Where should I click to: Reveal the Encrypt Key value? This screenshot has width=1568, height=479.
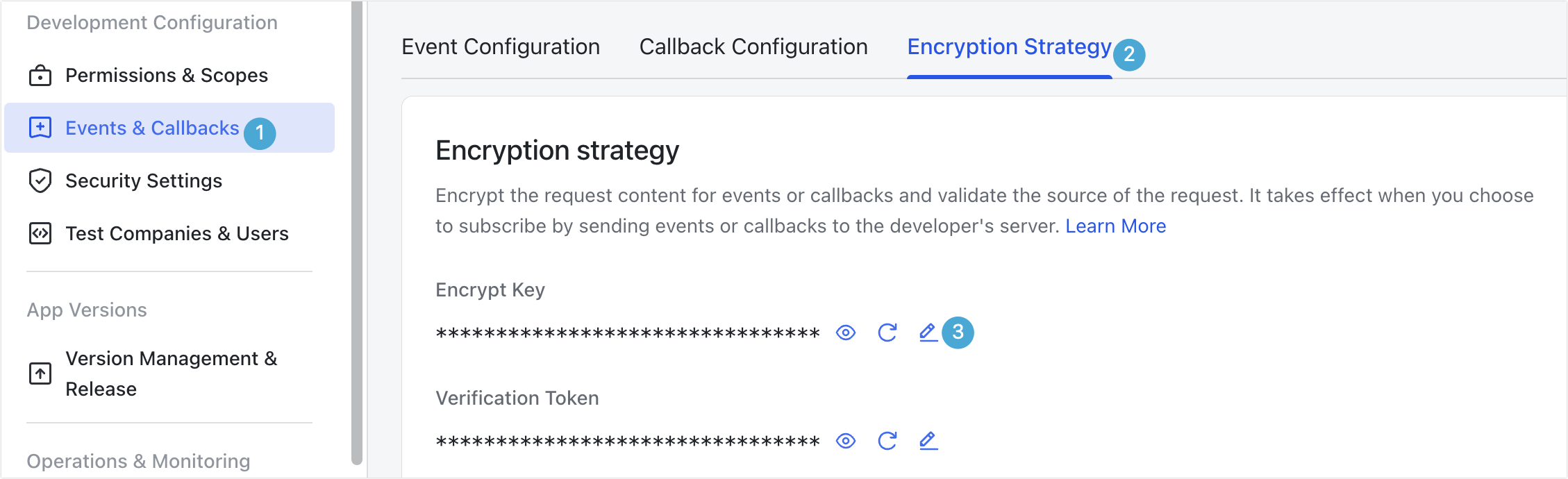(x=846, y=333)
